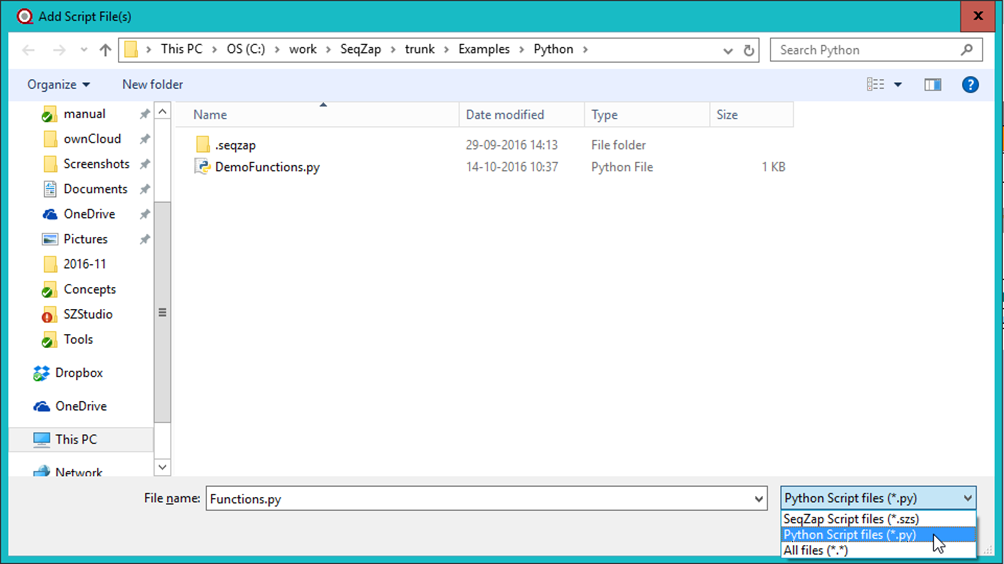Open Dropbox in navigation pane

click(78, 373)
